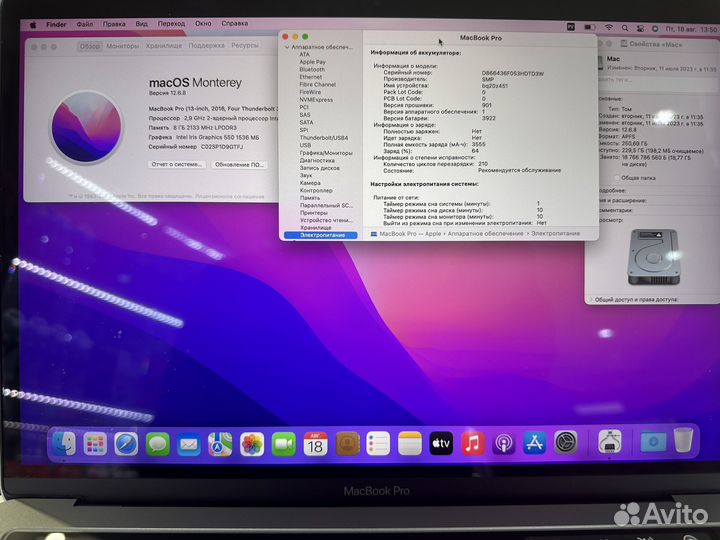Viewport: 720px width, 540px height.
Task: Select Память in the hardware list
Action: coord(309,198)
